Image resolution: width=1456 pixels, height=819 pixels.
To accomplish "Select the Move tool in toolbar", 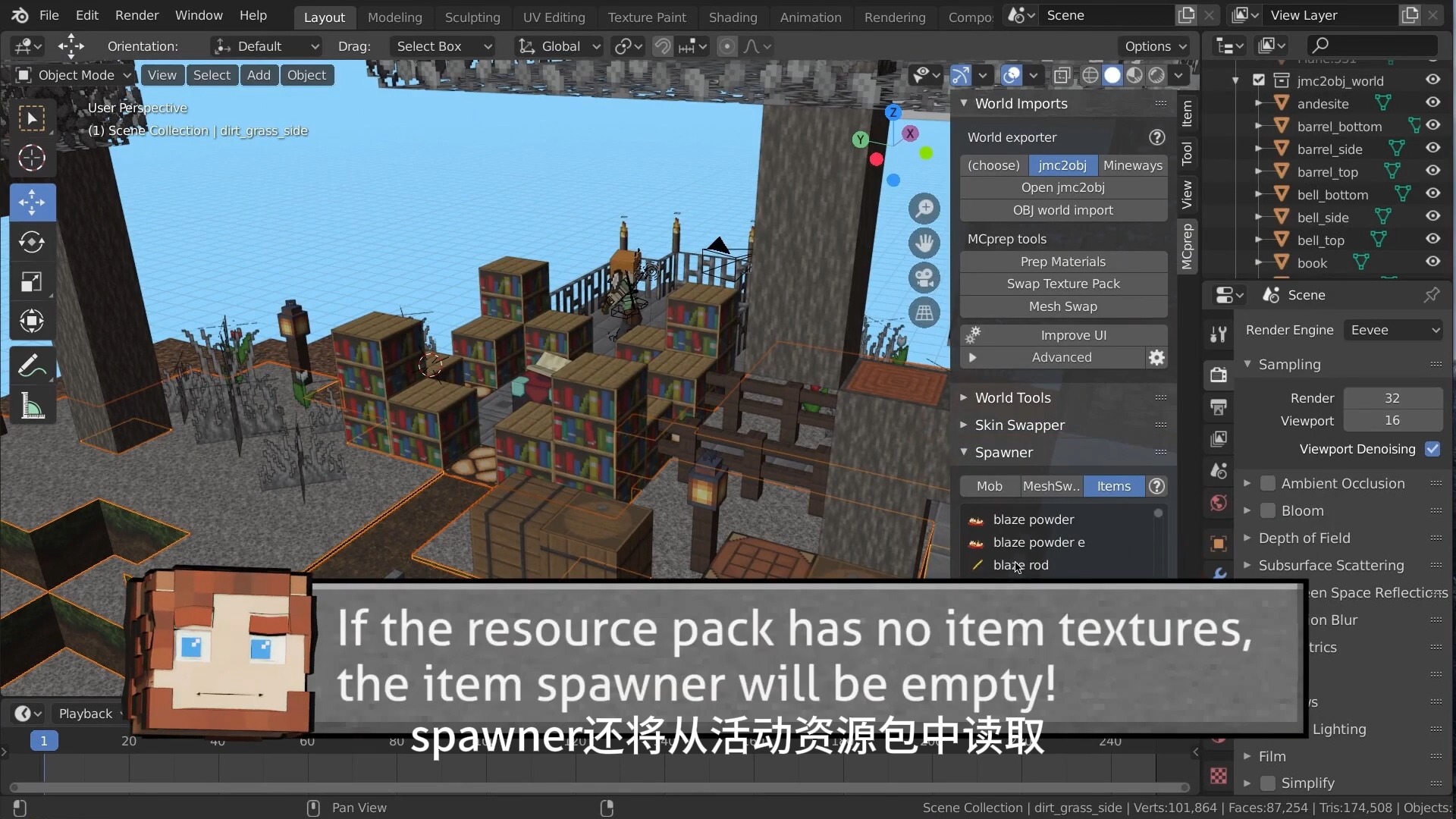I will [32, 202].
